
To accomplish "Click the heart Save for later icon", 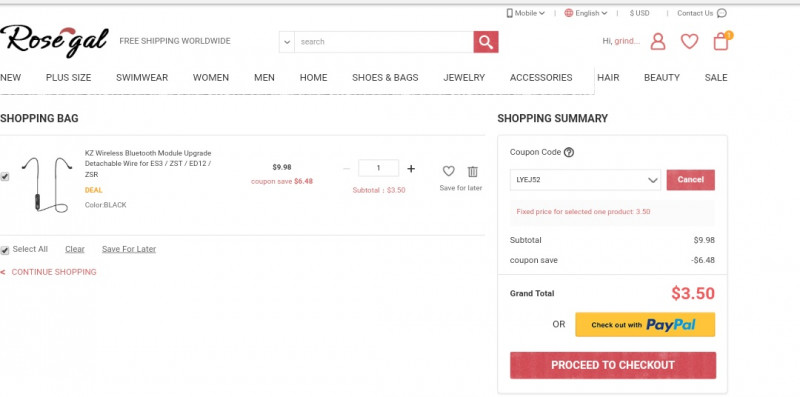I will (448, 171).
